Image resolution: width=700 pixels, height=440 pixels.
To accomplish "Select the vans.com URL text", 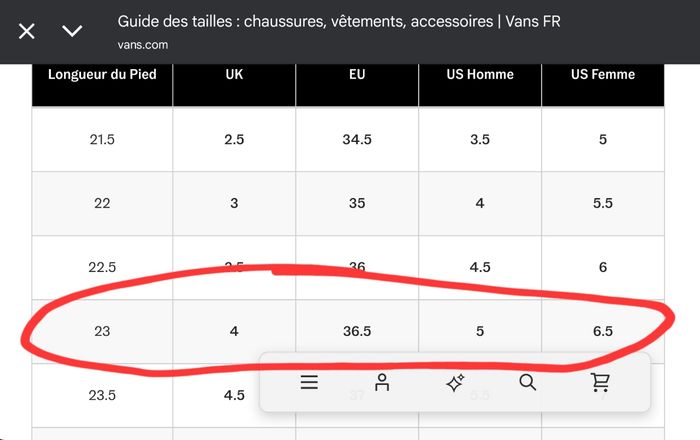I will [143, 45].
